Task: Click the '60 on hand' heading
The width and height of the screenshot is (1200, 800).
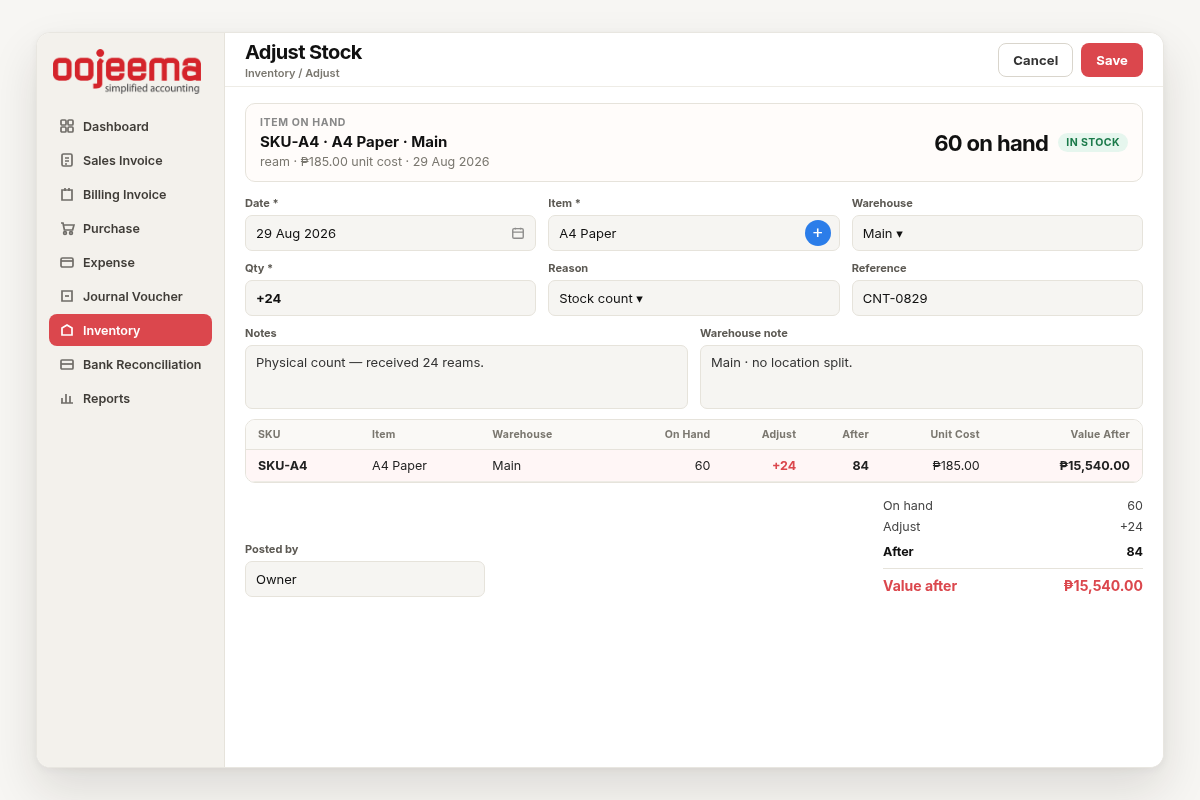Action: pyautogui.click(x=991, y=143)
